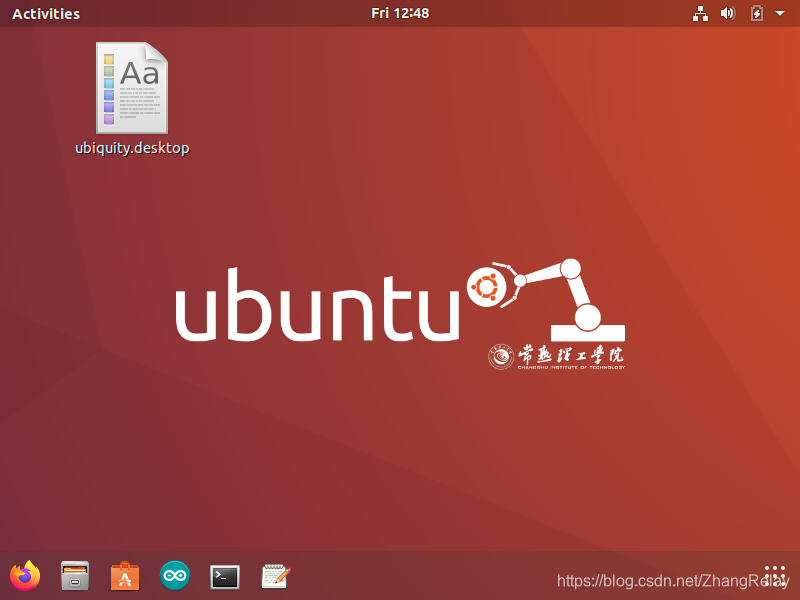Click the ubiquity.desktop file name label

(x=132, y=148)
